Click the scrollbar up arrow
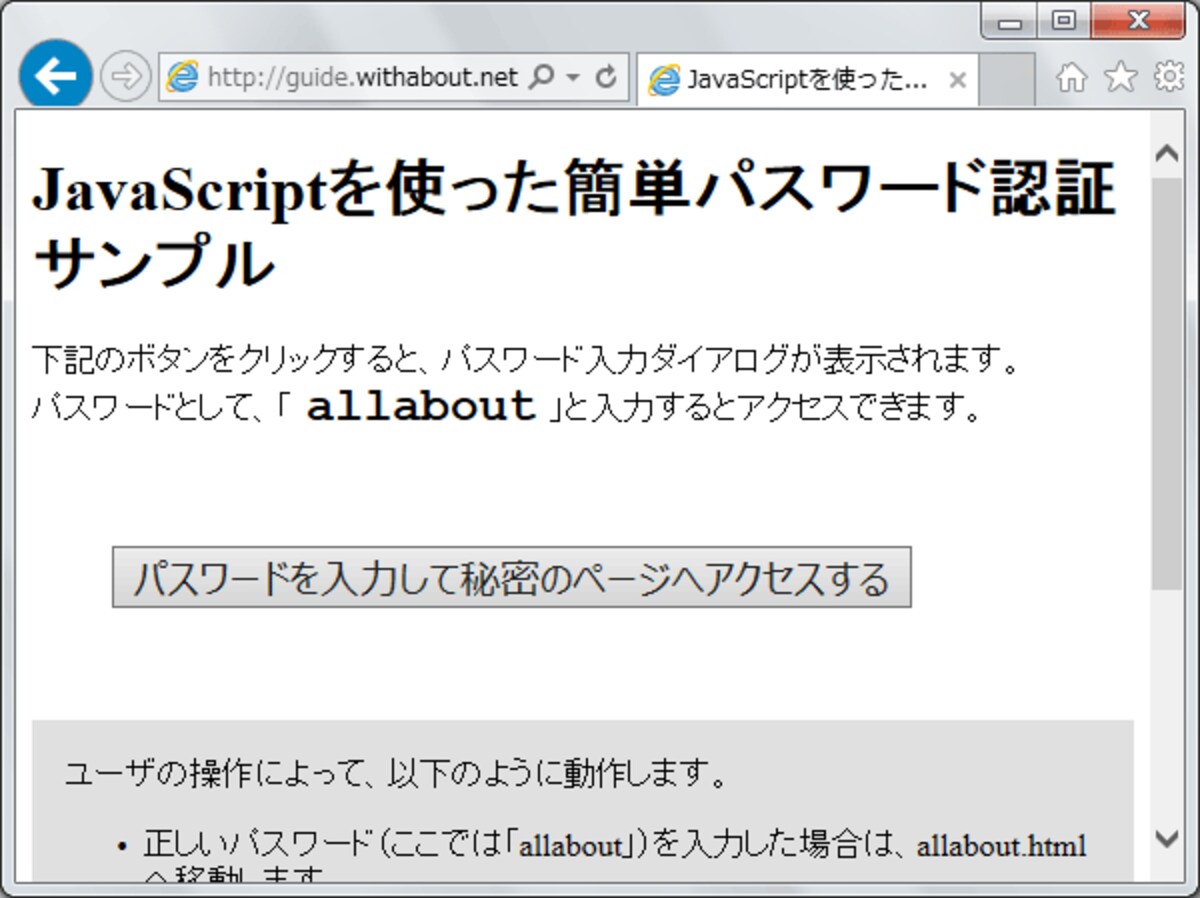 pyautogui.click(x=1167, y=153)
